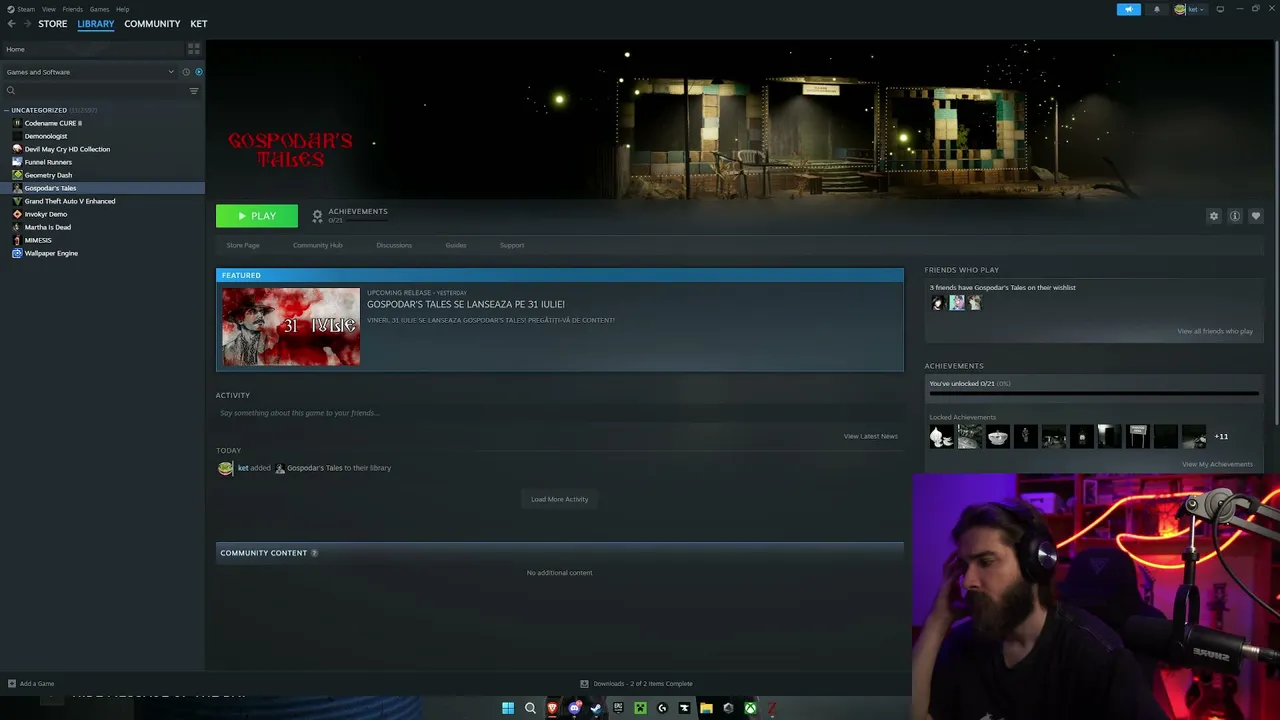Toggle the ready-to-play filter icon
The width and height of the screenshot is (1280, 720).
pyautogui.click(x=198, y=72)
